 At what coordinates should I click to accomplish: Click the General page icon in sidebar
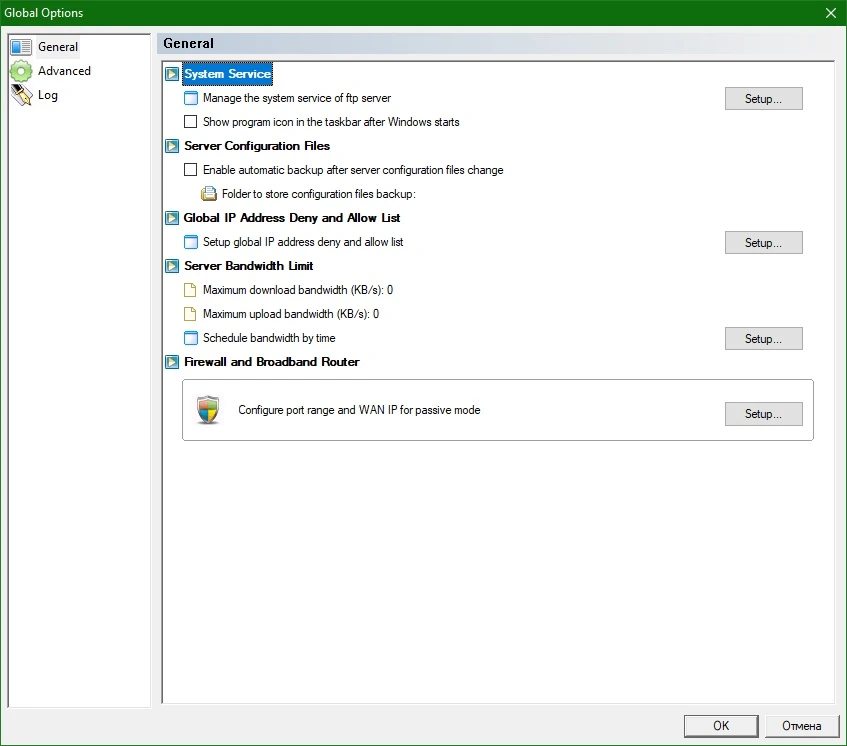coord(22,47)
